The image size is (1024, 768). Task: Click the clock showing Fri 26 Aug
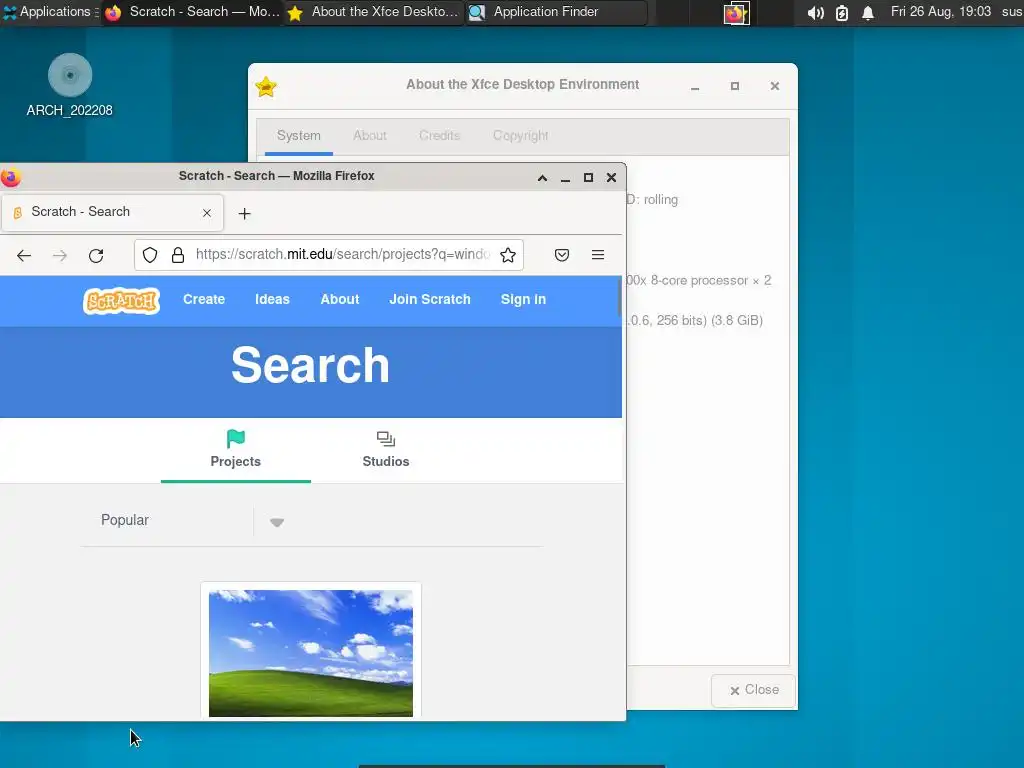click(940, 12)
